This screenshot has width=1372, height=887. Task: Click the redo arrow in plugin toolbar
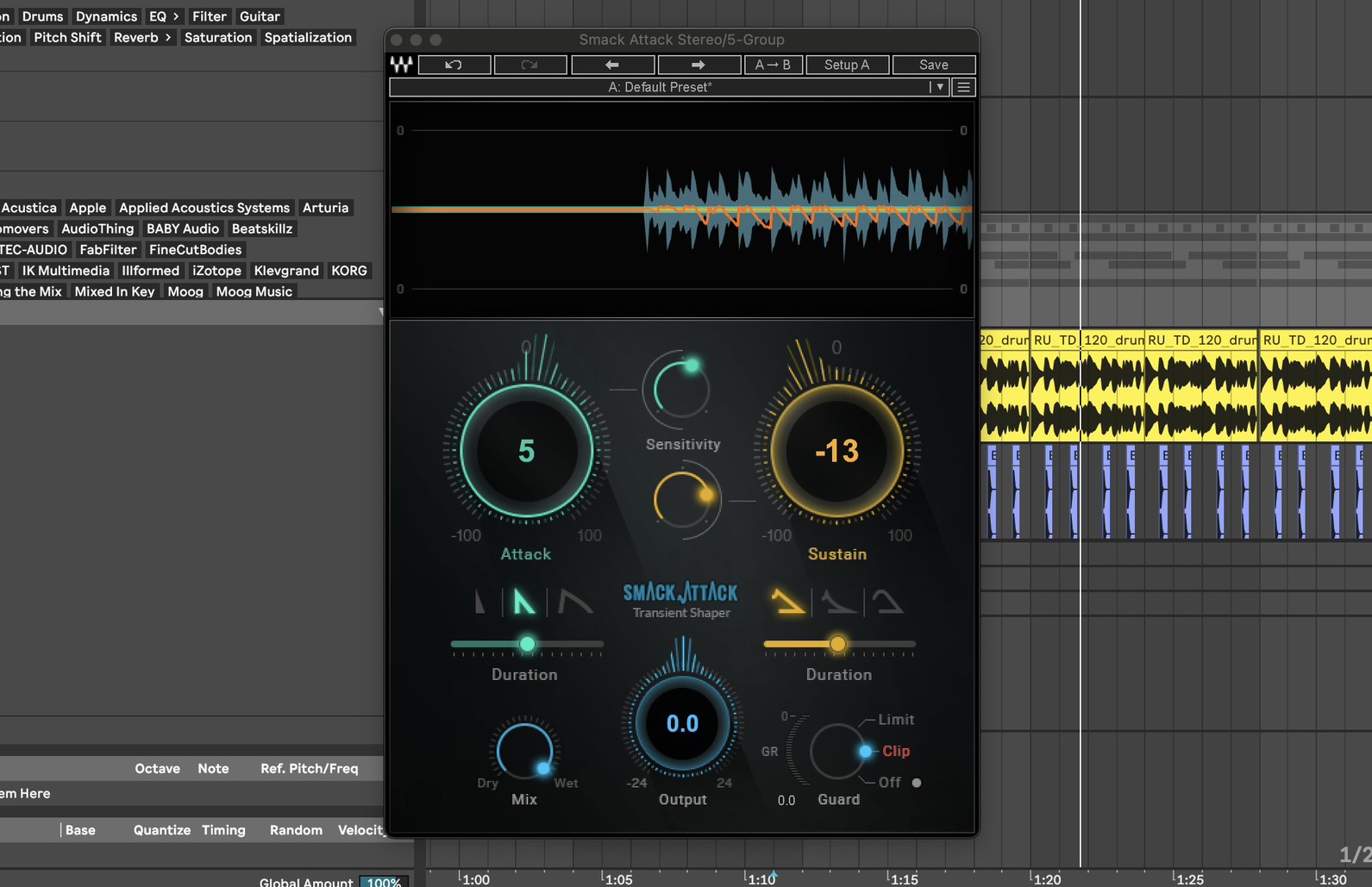coord(529,65)
